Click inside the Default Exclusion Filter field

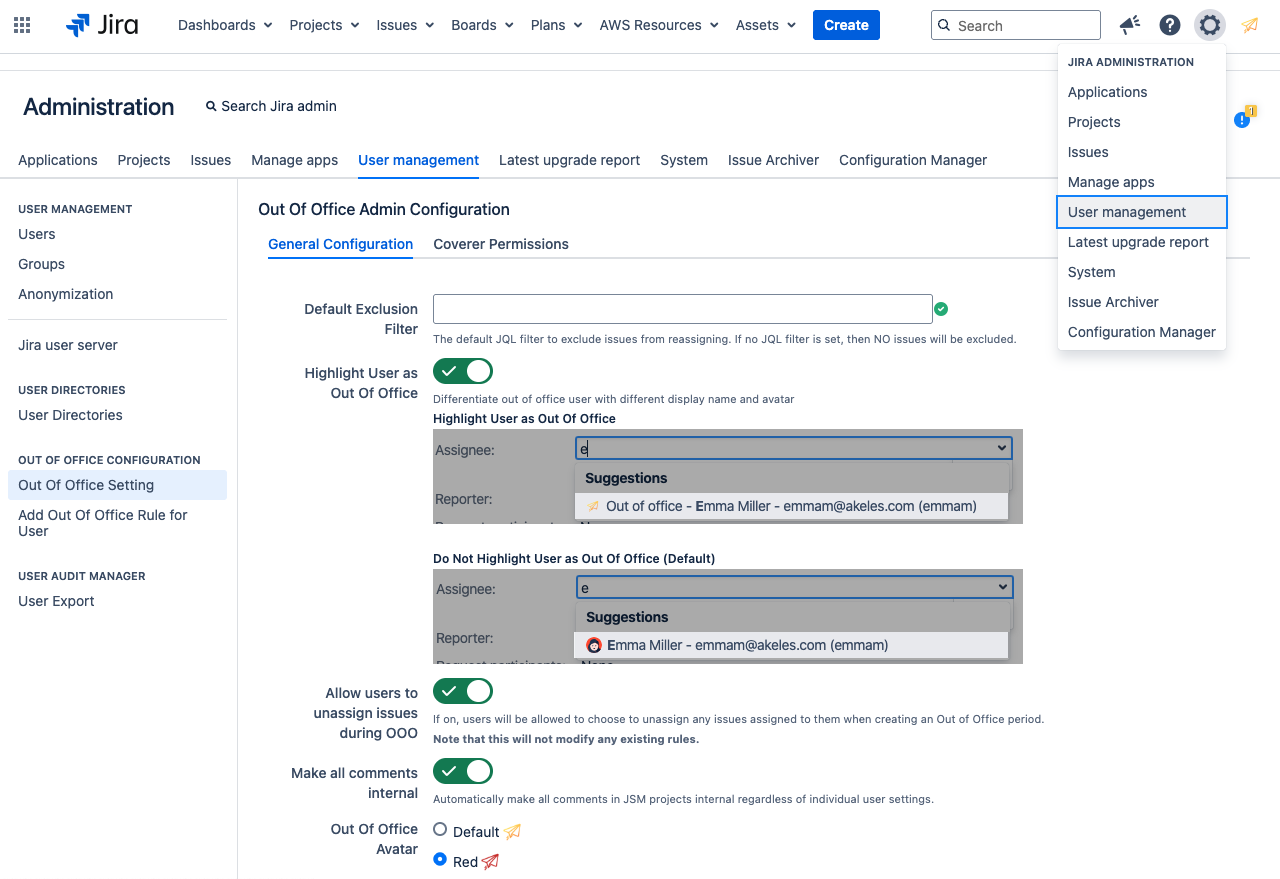pos(683,309)
